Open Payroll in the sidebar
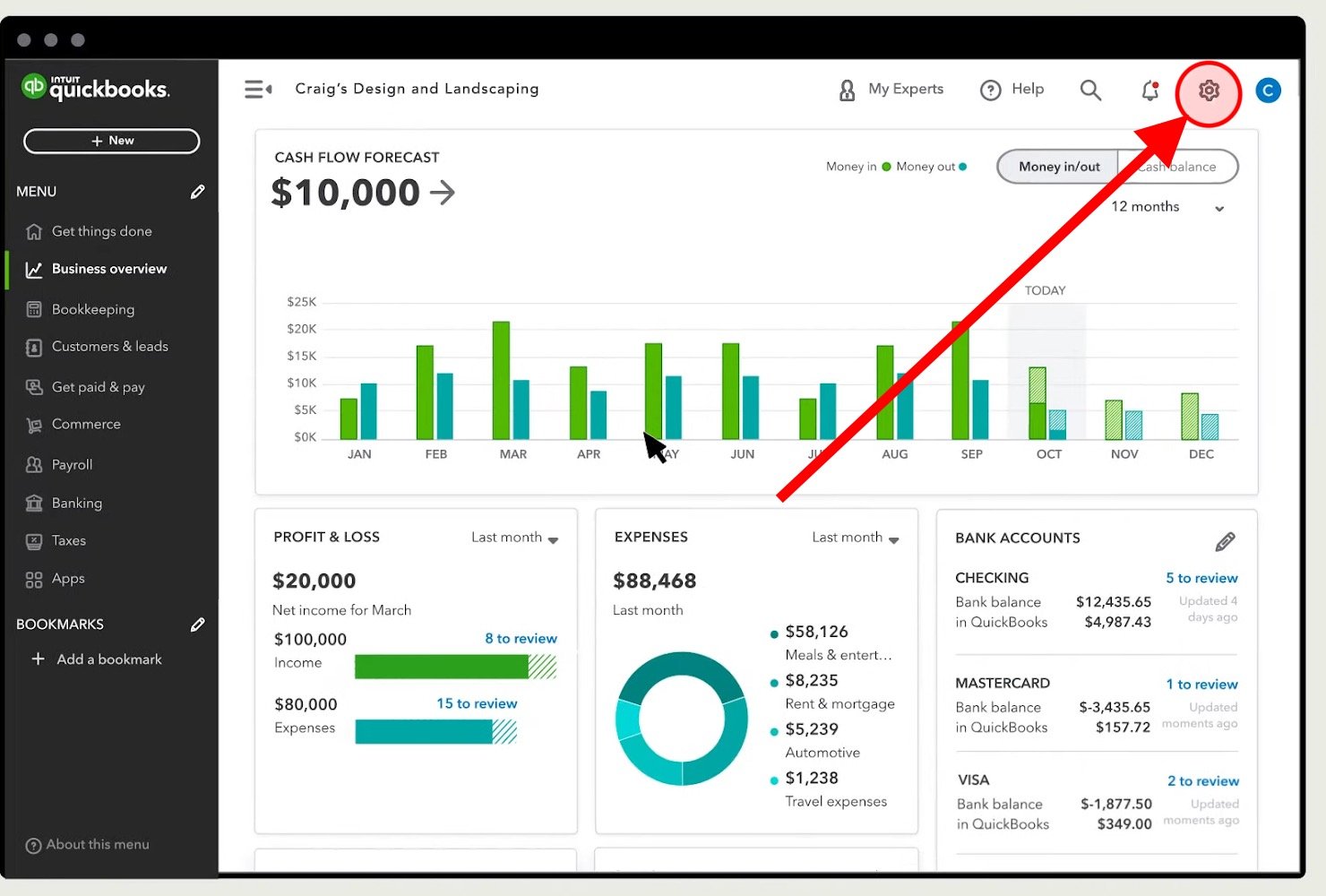The image size is (1326, 896). [72, 465]
